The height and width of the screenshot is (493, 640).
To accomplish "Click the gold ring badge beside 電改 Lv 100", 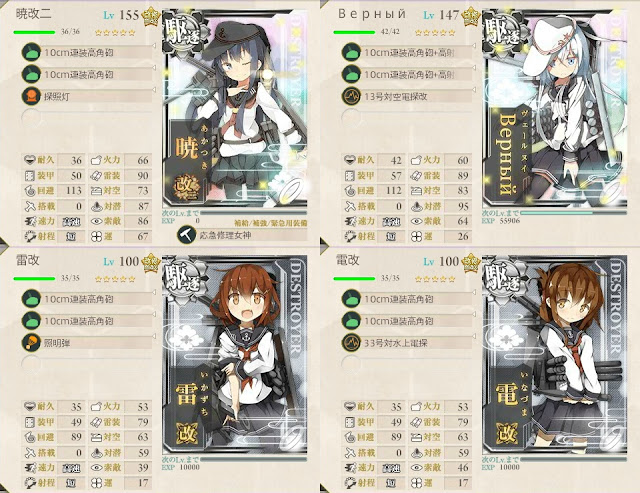I will [471, 262].
